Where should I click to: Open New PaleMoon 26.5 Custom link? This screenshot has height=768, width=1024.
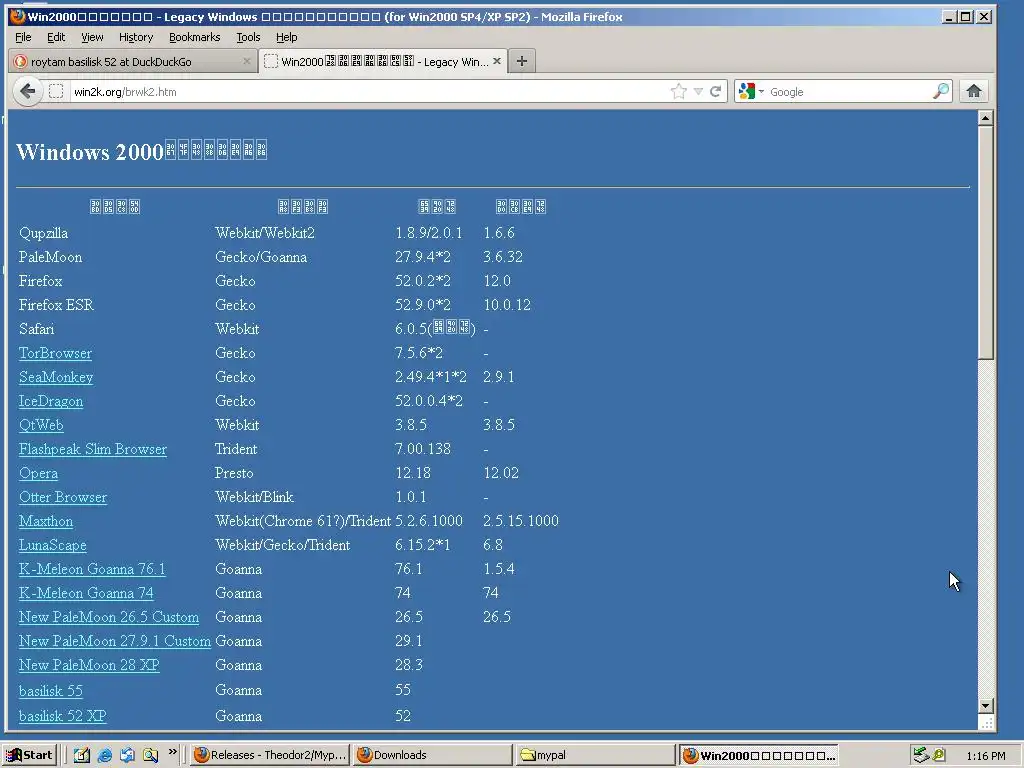(109, 617)
